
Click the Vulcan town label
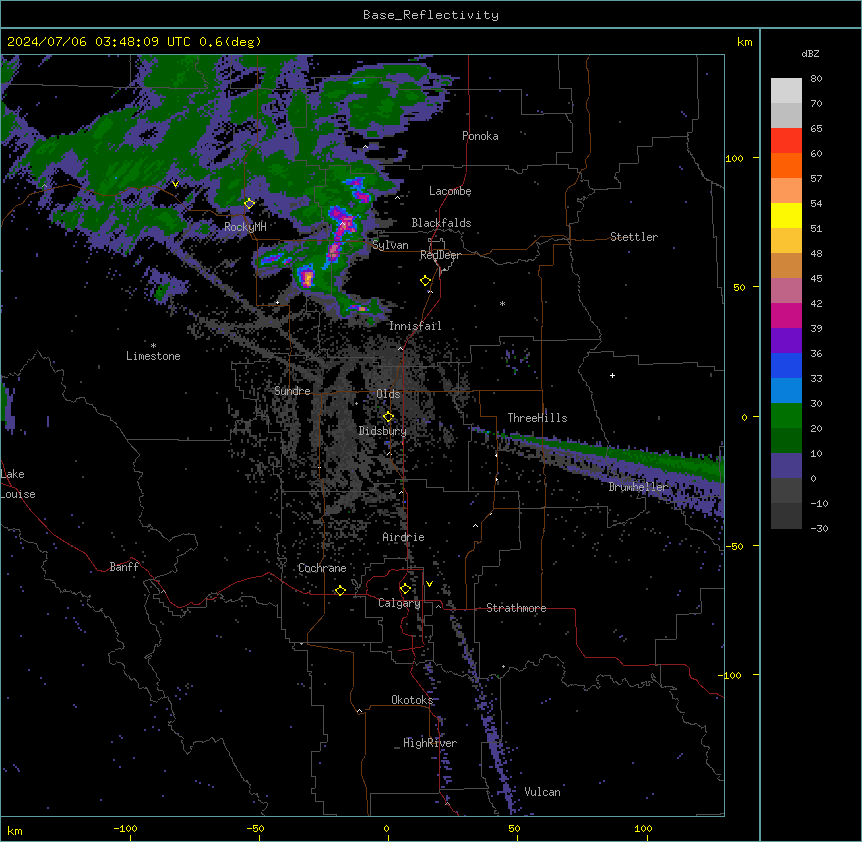(542, 792)
